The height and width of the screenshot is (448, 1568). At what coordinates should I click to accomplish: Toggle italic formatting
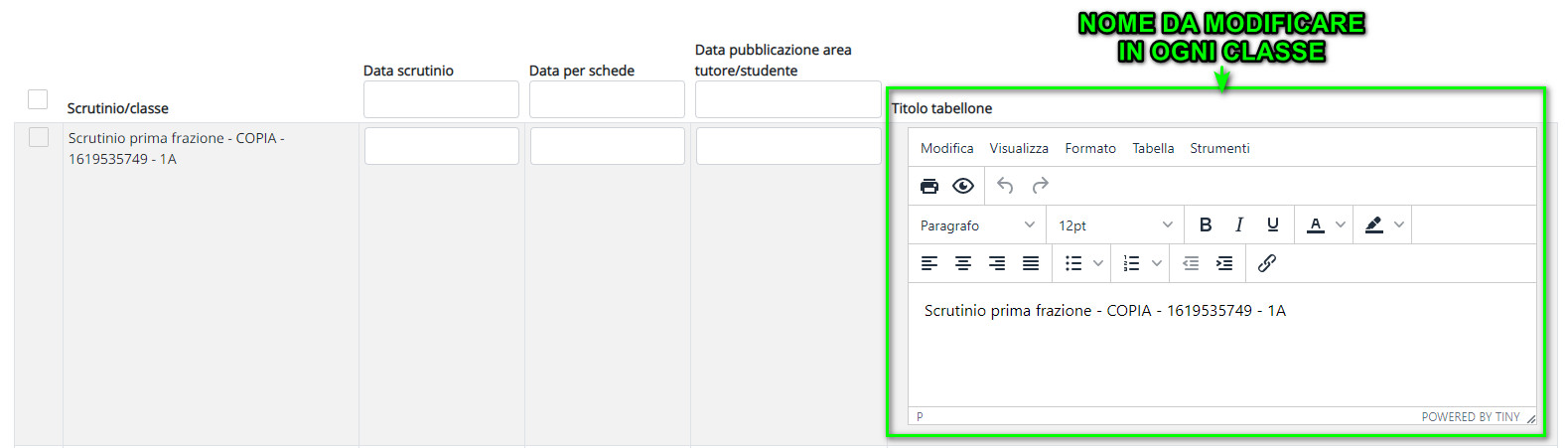click(1239, 224)
